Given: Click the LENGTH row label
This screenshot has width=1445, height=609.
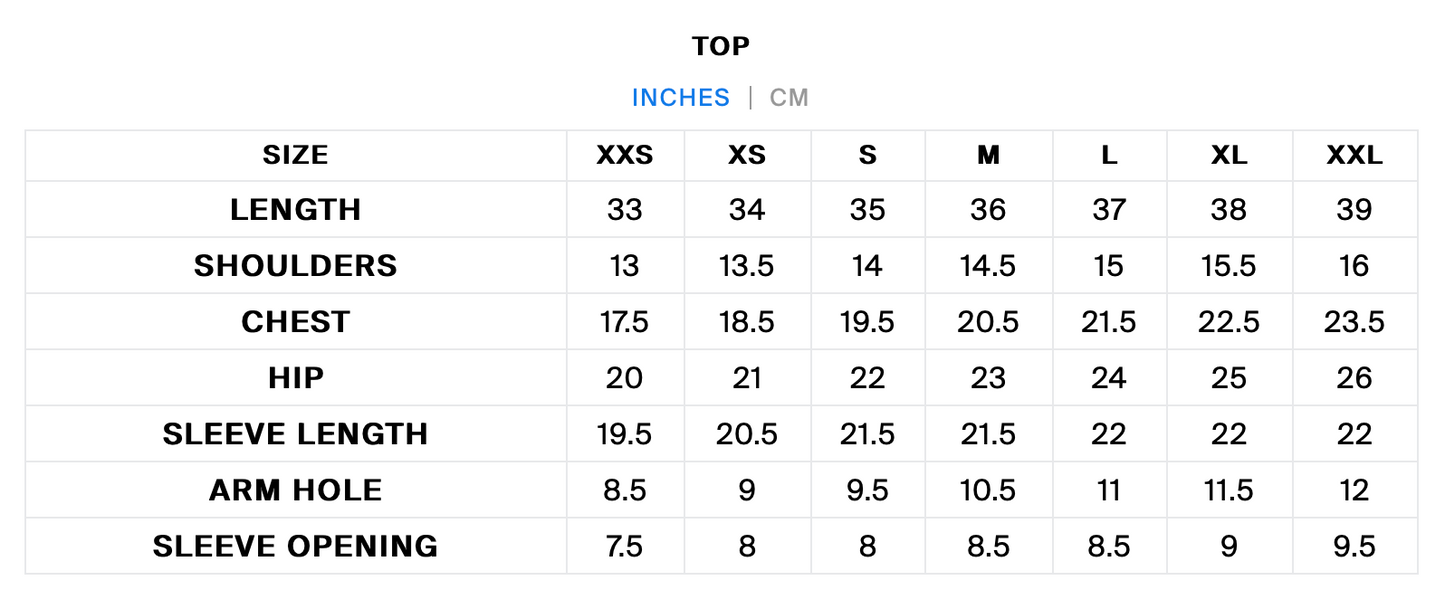Looking at the screenshot, I should [296, 210].
